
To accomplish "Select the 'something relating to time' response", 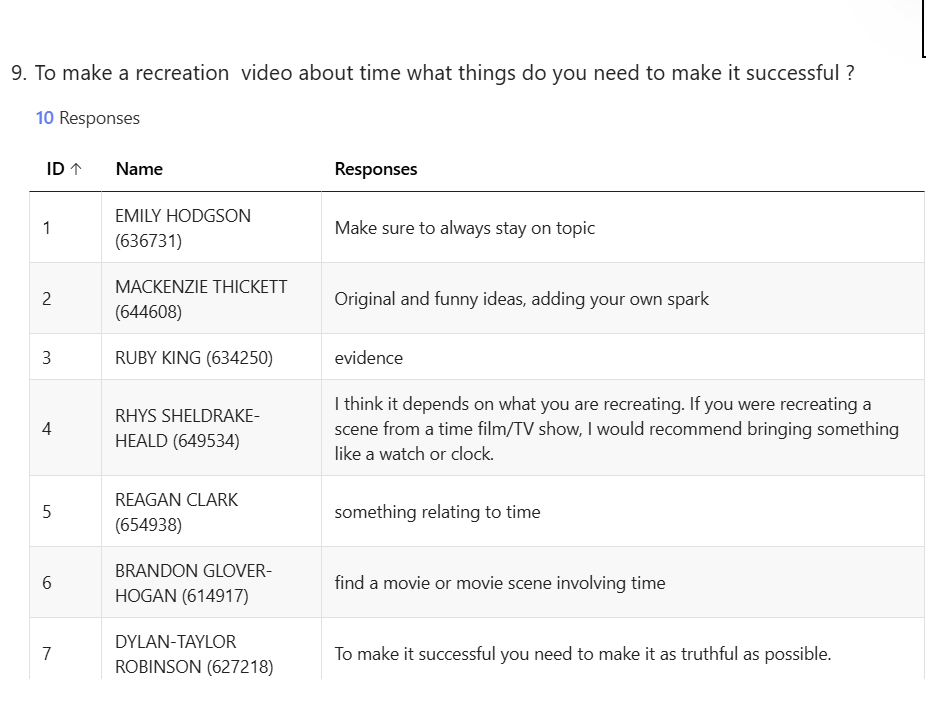I will pyautogui.click(x=437, y=511).
